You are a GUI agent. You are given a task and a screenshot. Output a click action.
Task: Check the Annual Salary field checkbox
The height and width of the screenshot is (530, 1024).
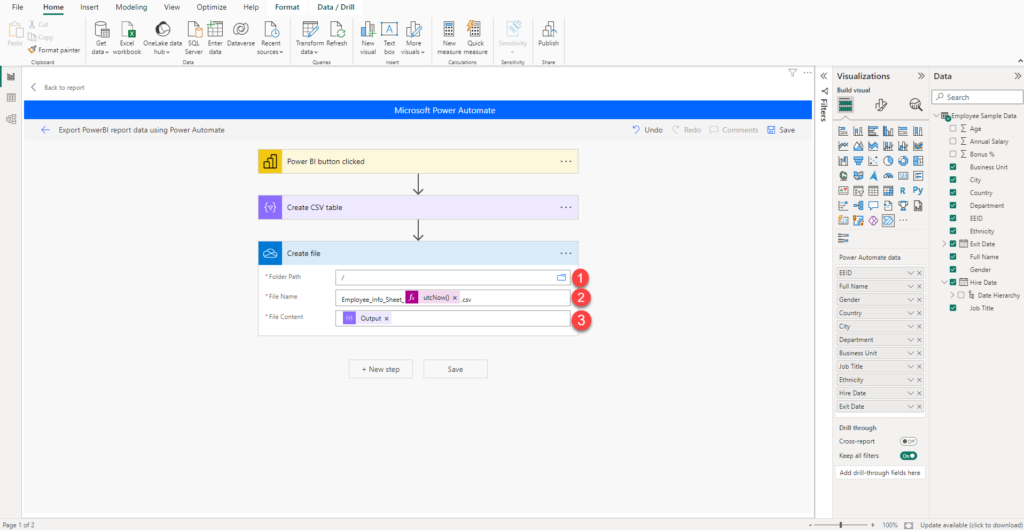953,141
